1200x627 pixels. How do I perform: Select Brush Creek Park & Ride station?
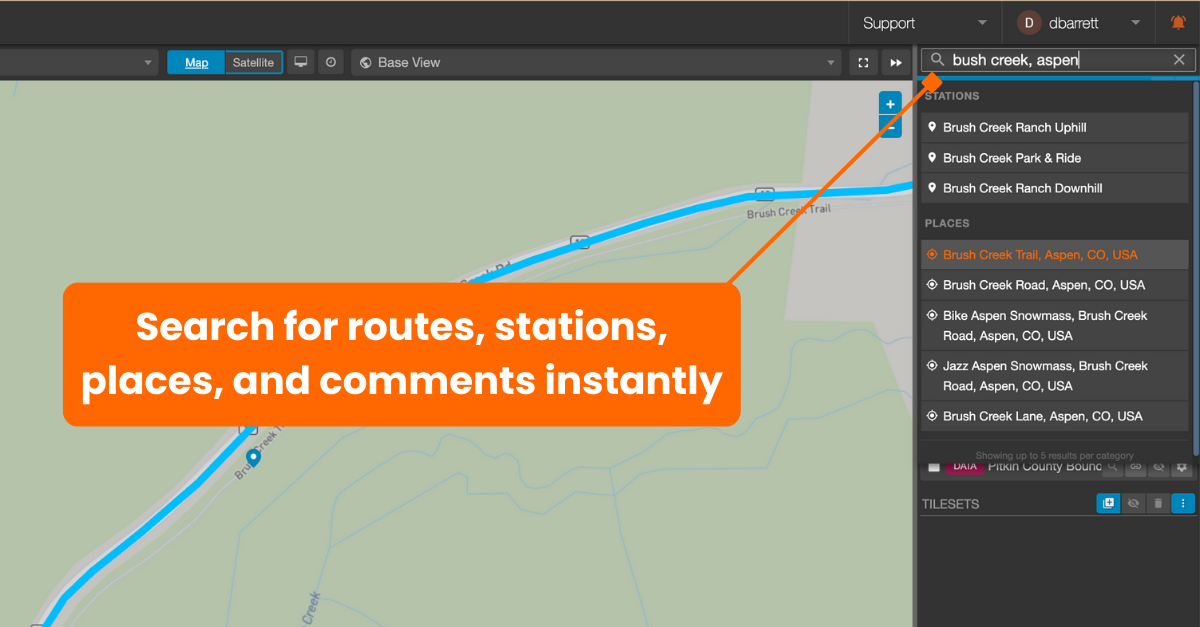click(1011, 158)
